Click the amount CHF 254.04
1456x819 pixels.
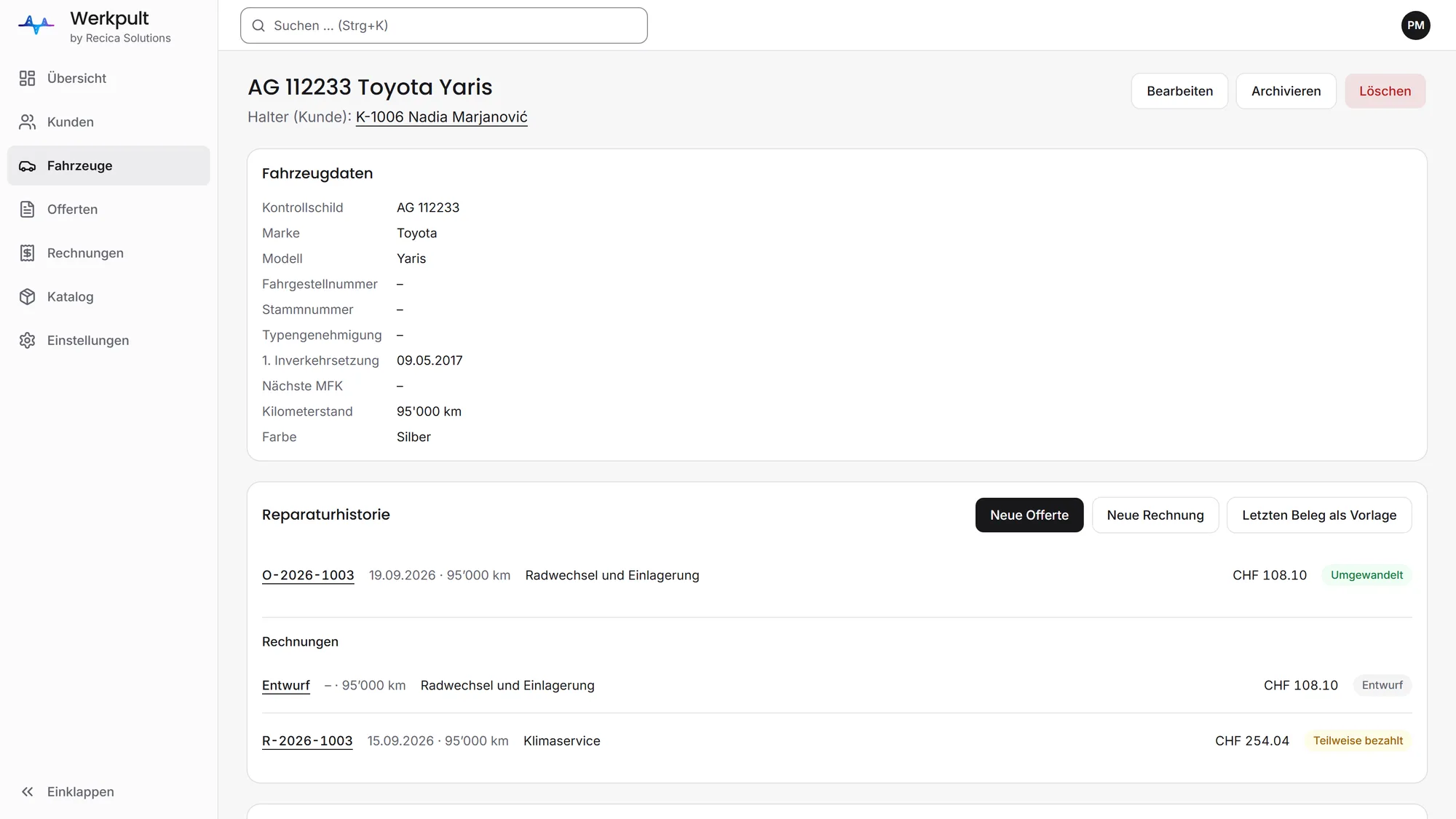tap(1251, 740)
